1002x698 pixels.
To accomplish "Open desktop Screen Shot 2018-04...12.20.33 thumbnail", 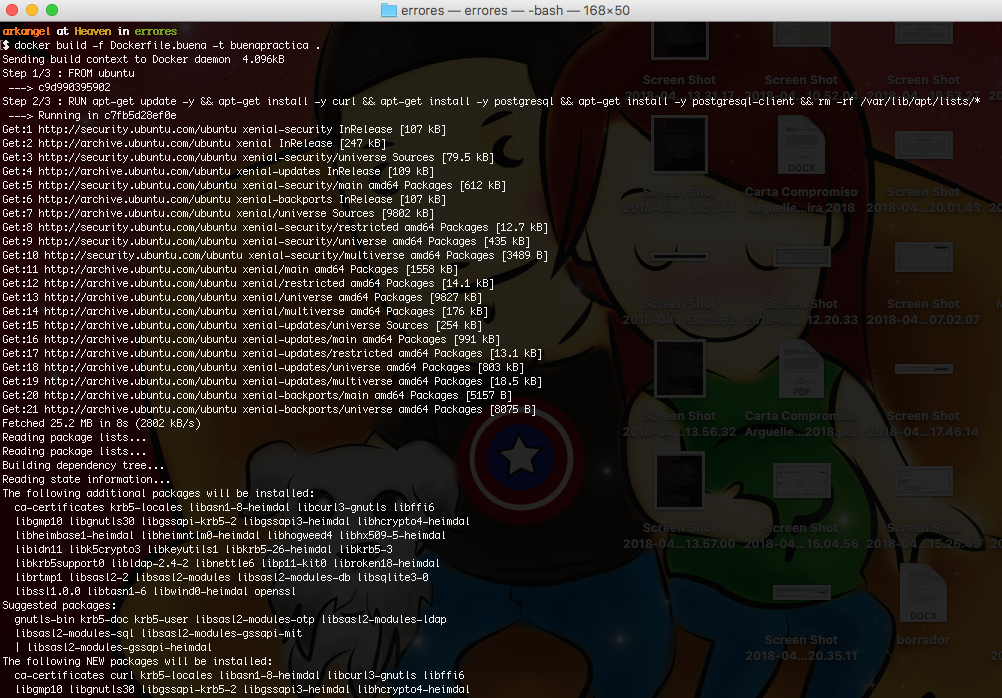I will click(801, 257).
